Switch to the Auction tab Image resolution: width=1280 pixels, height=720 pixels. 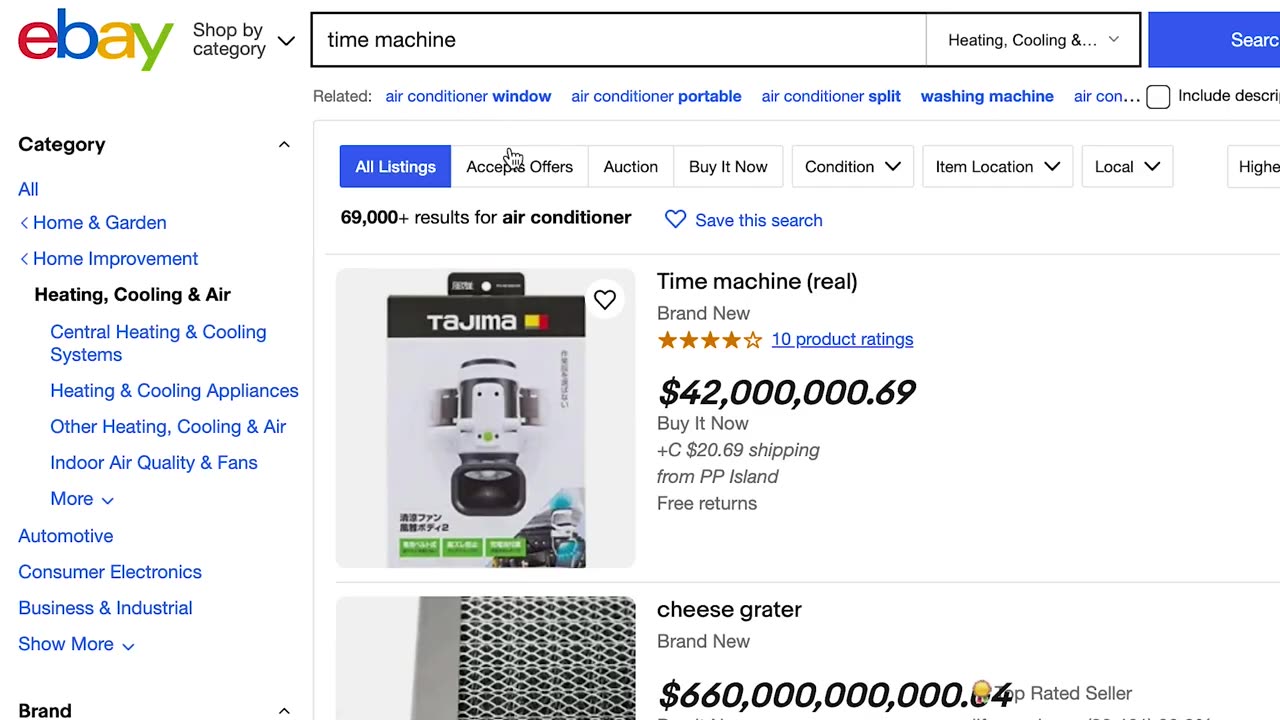click(x=630, y=167)
